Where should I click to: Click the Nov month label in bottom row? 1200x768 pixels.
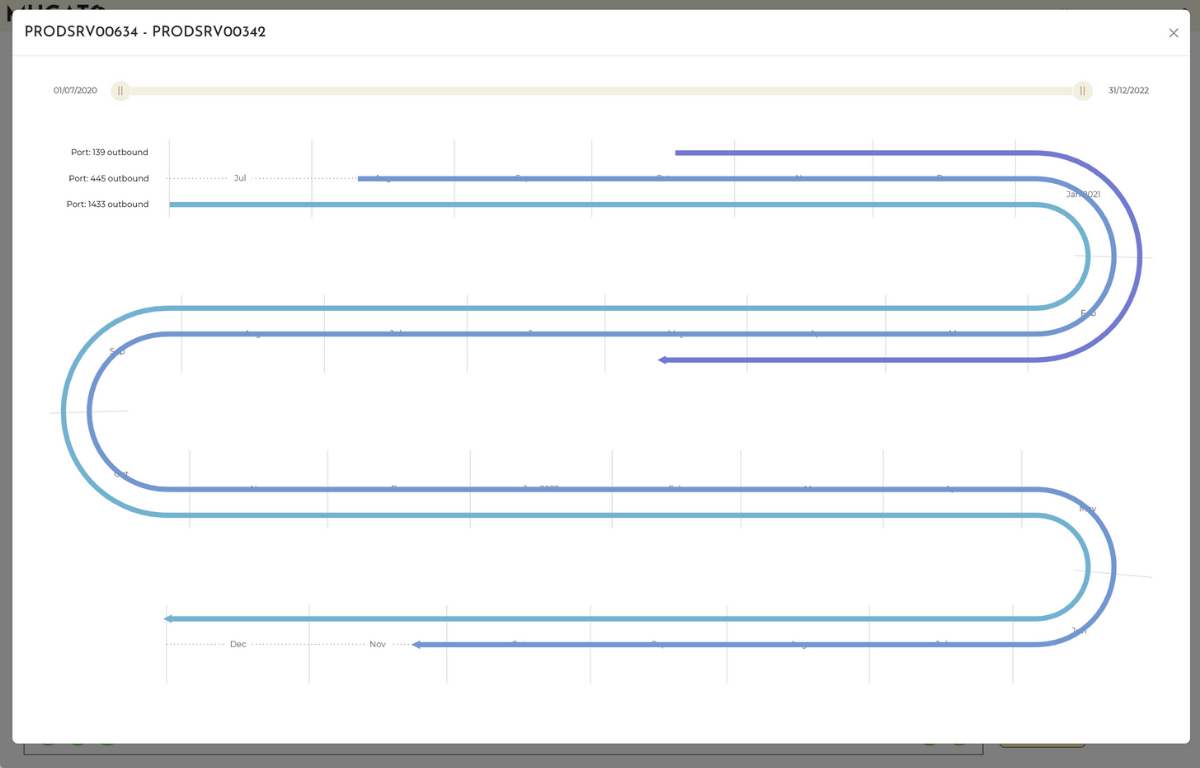point(377,645)
